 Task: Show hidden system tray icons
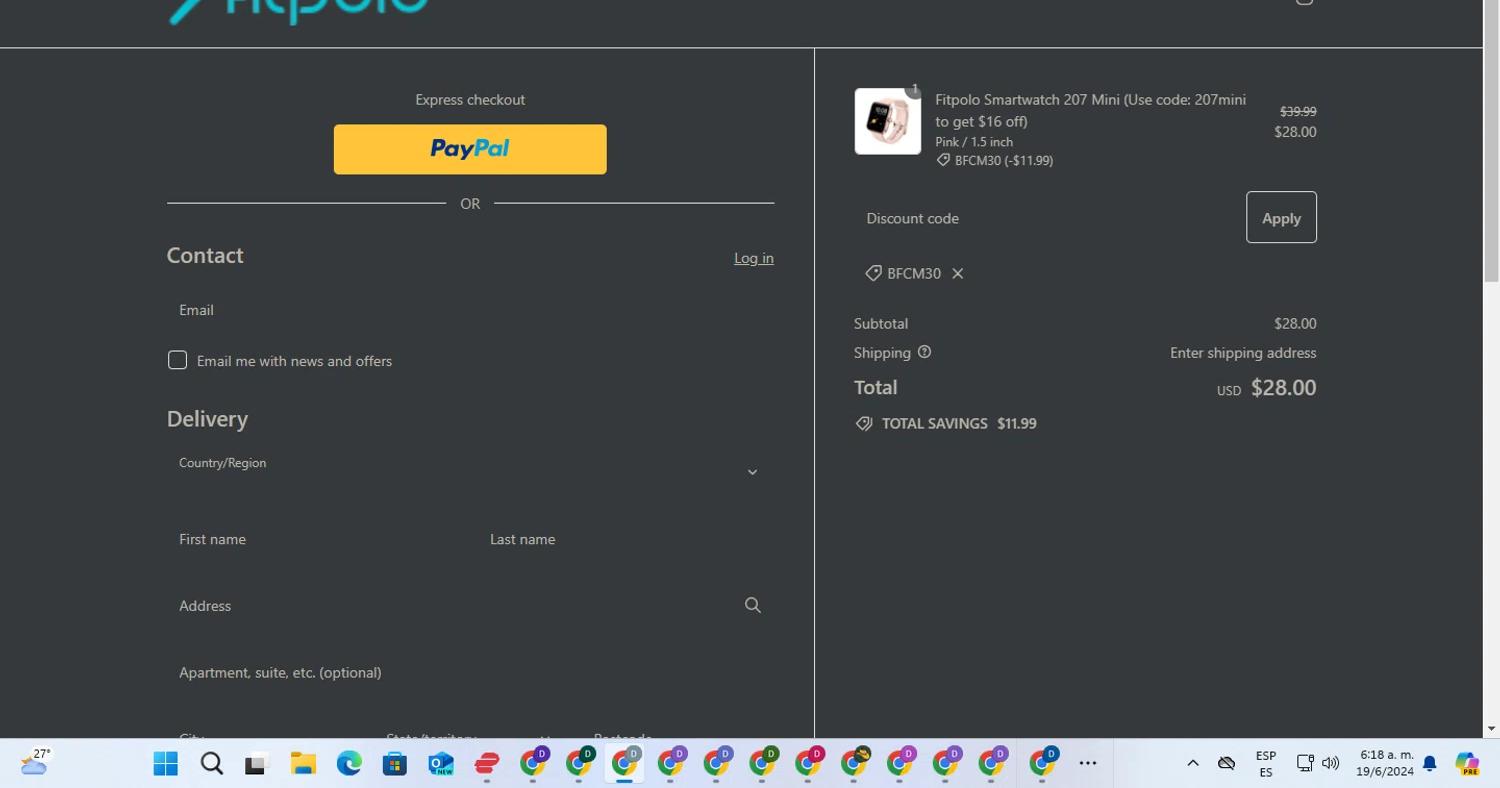tap(1193, 763)
